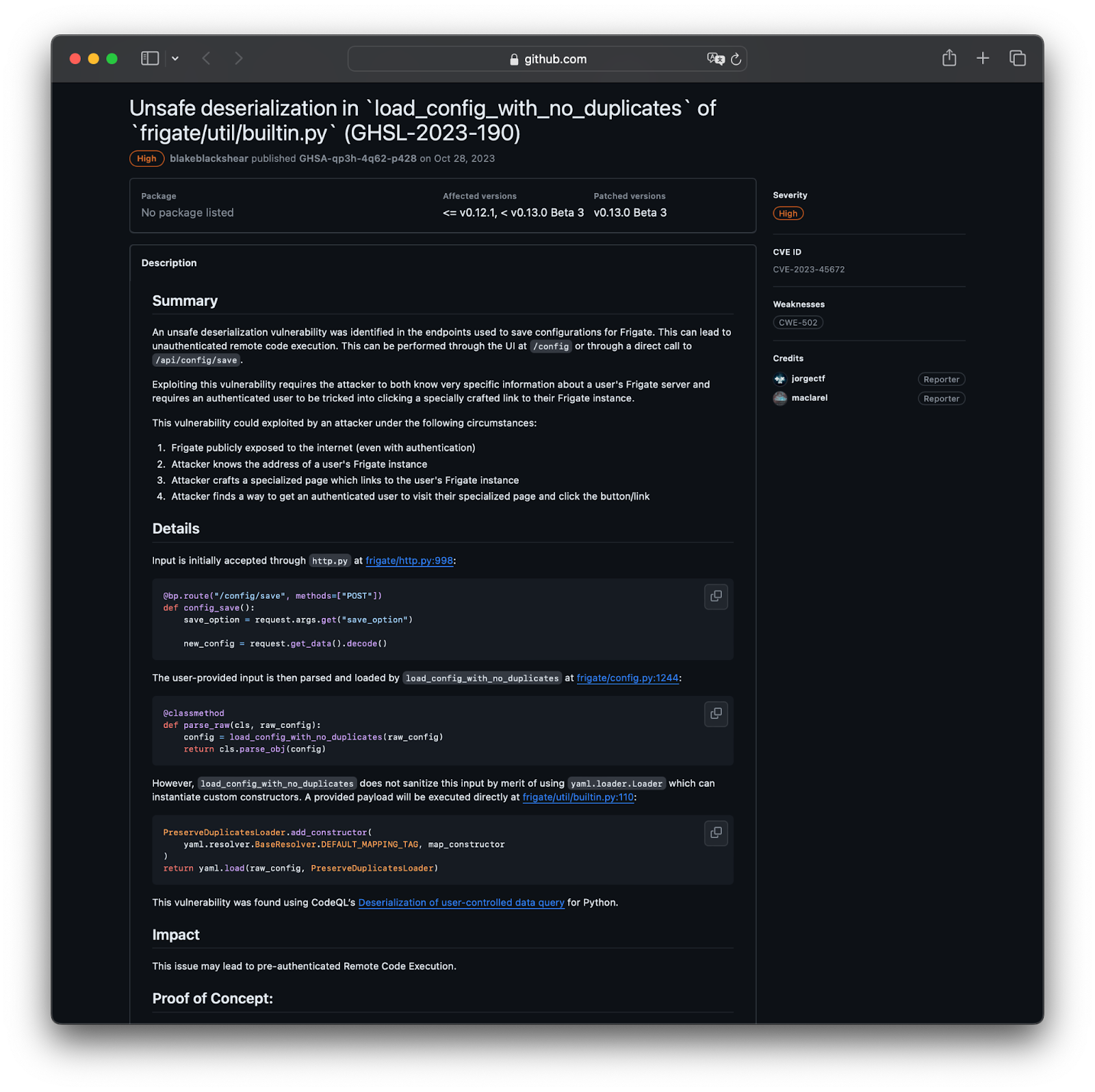Click the lock icon beside github.com
The width and height of the screenshot is (1095, 1092).
515,60
